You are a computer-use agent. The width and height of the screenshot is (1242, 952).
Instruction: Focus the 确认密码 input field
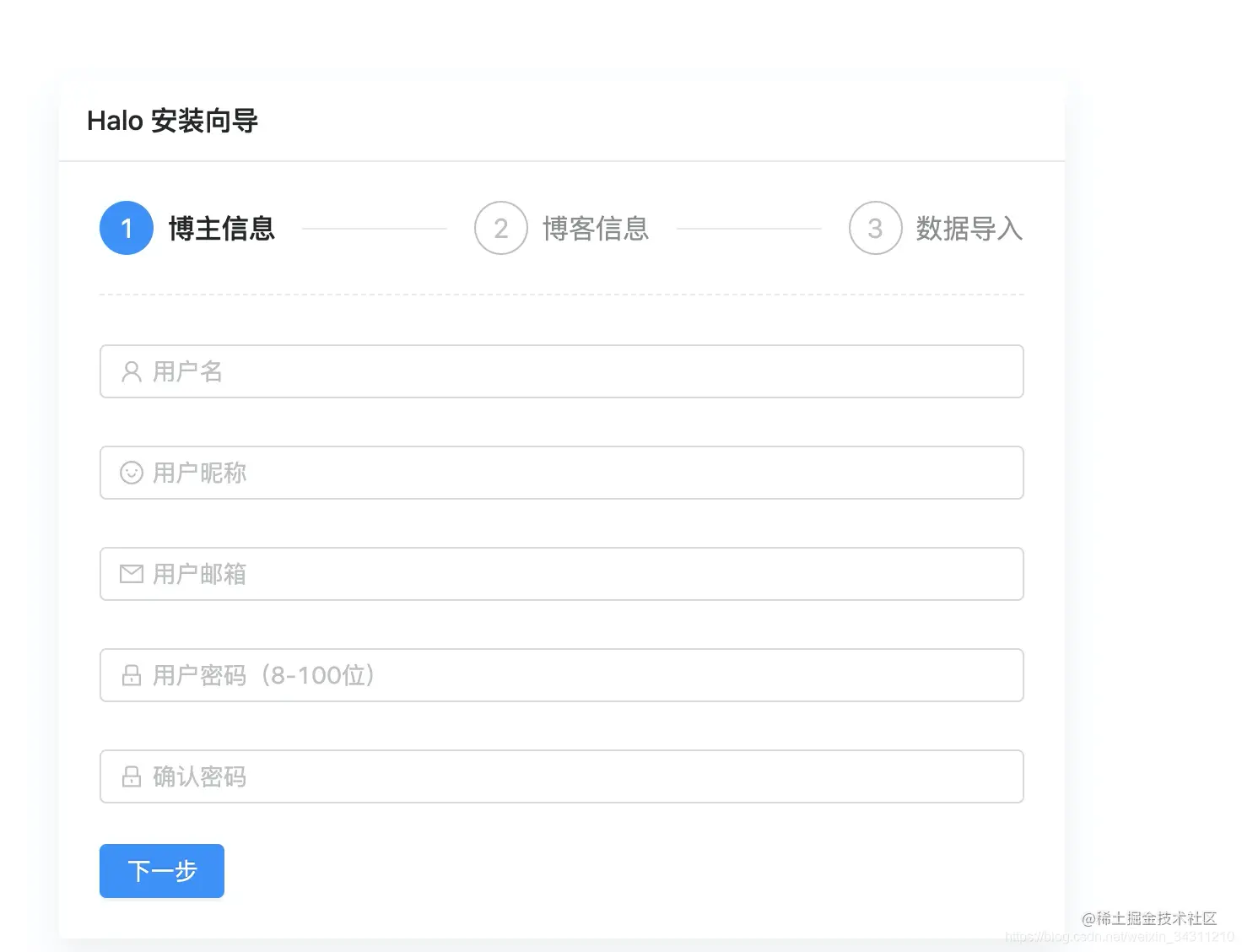click(562, 776)
